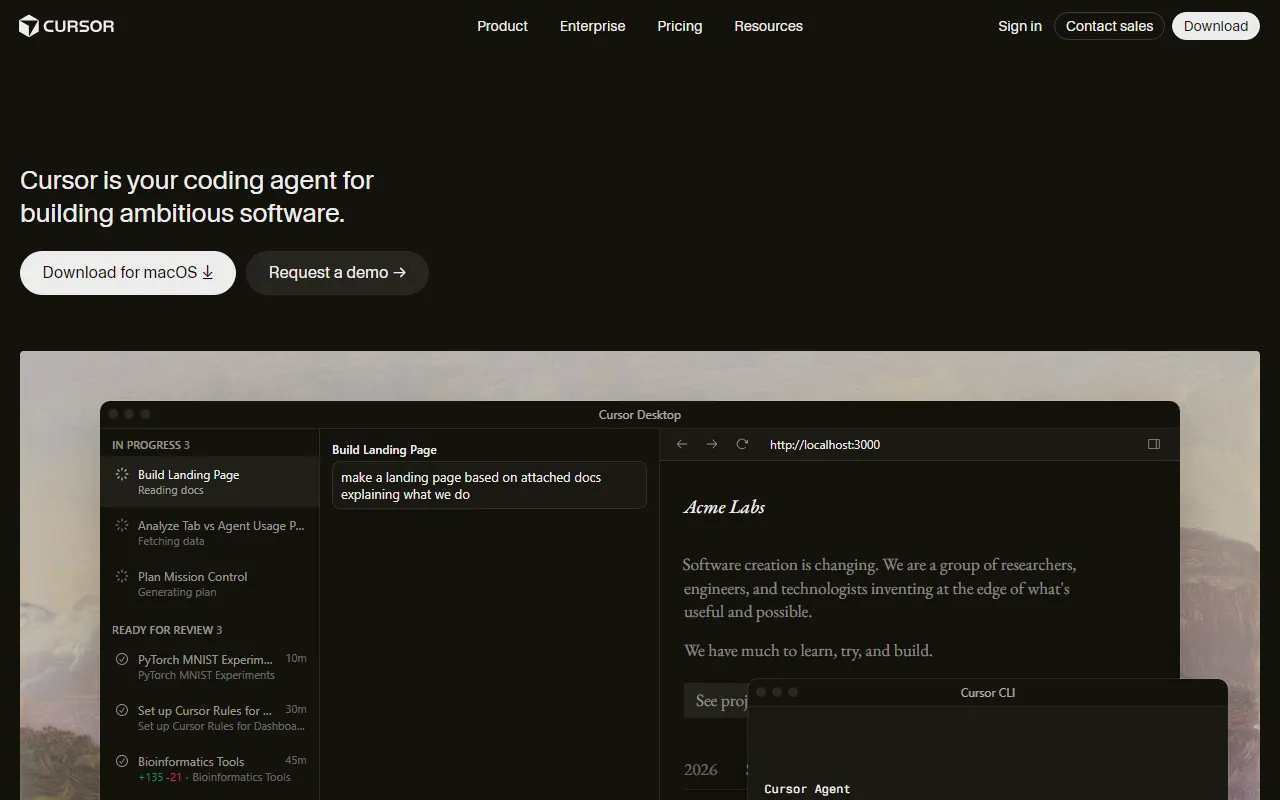Click the 45m timestamp on Bioinformatics Tools
The height and width of the screenshot is (800, 1280).
pos(296,761)
